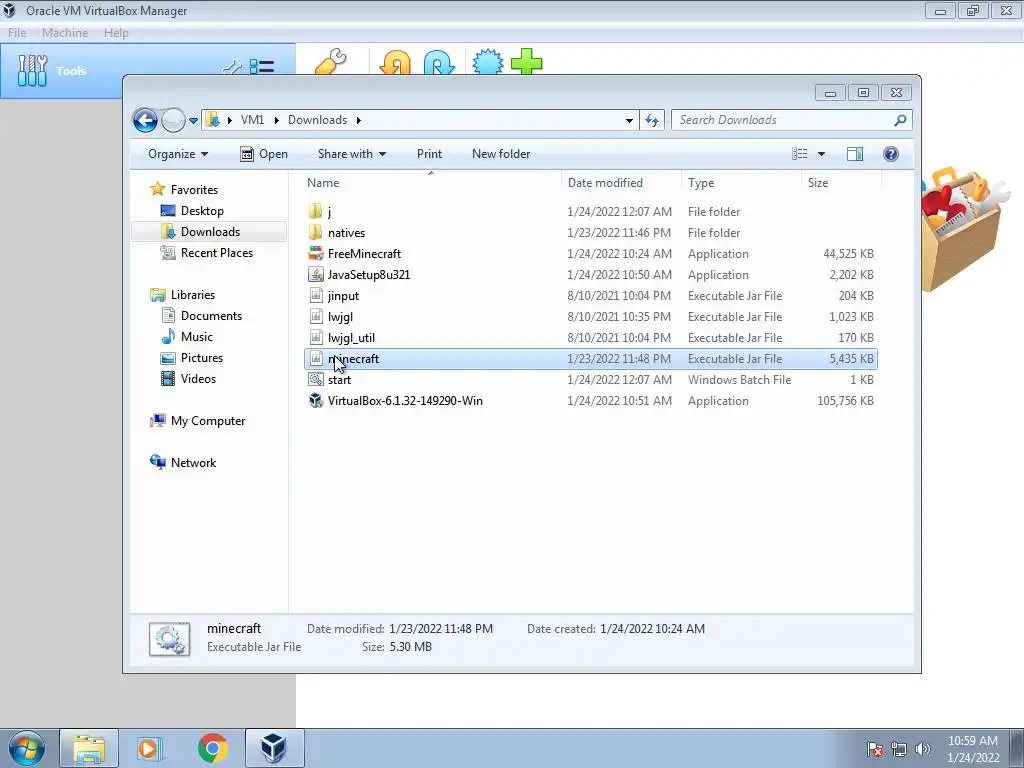Select Libraries in navigation pane
This screenshot has width=1024, height=768.
coord(193,295)
